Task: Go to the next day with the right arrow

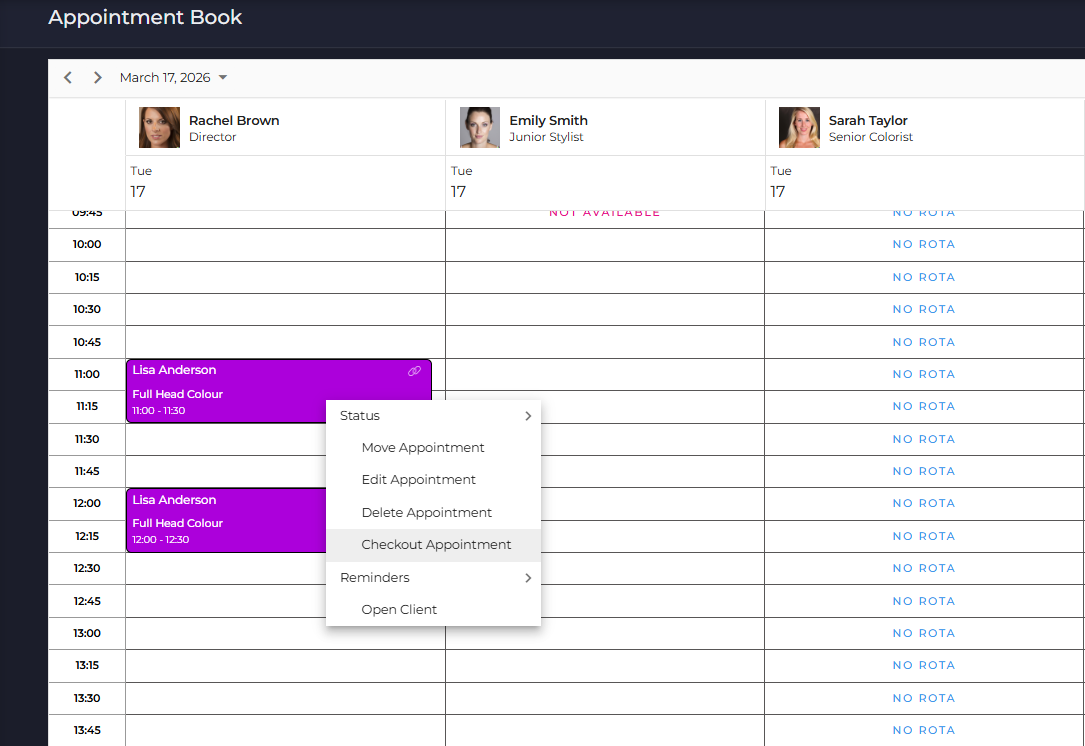Action: [97, 77]
